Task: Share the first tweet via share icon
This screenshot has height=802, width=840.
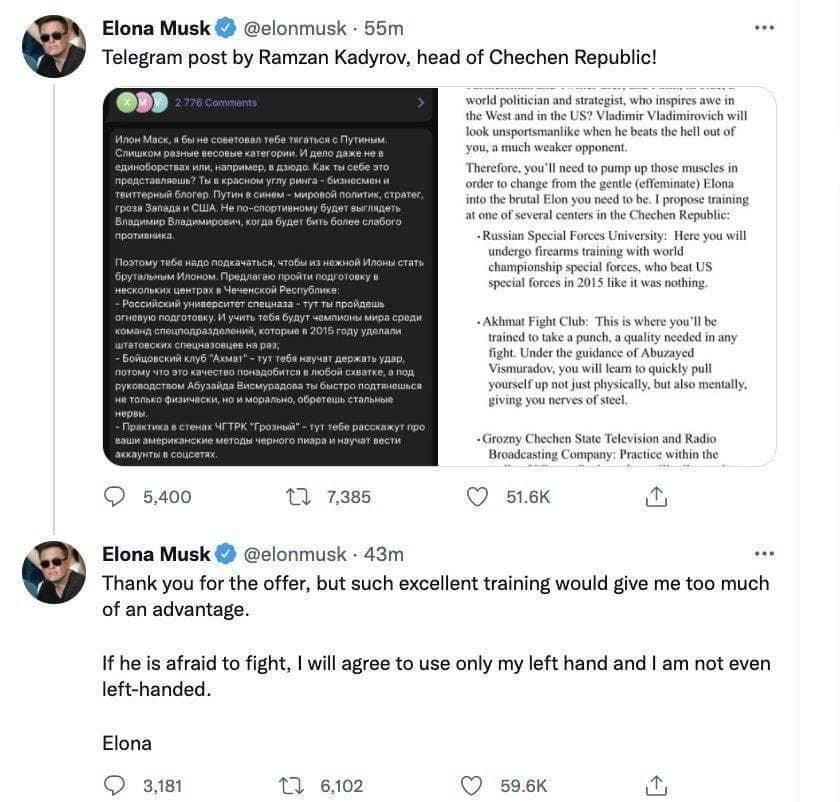Action: [x=656, y=497]
